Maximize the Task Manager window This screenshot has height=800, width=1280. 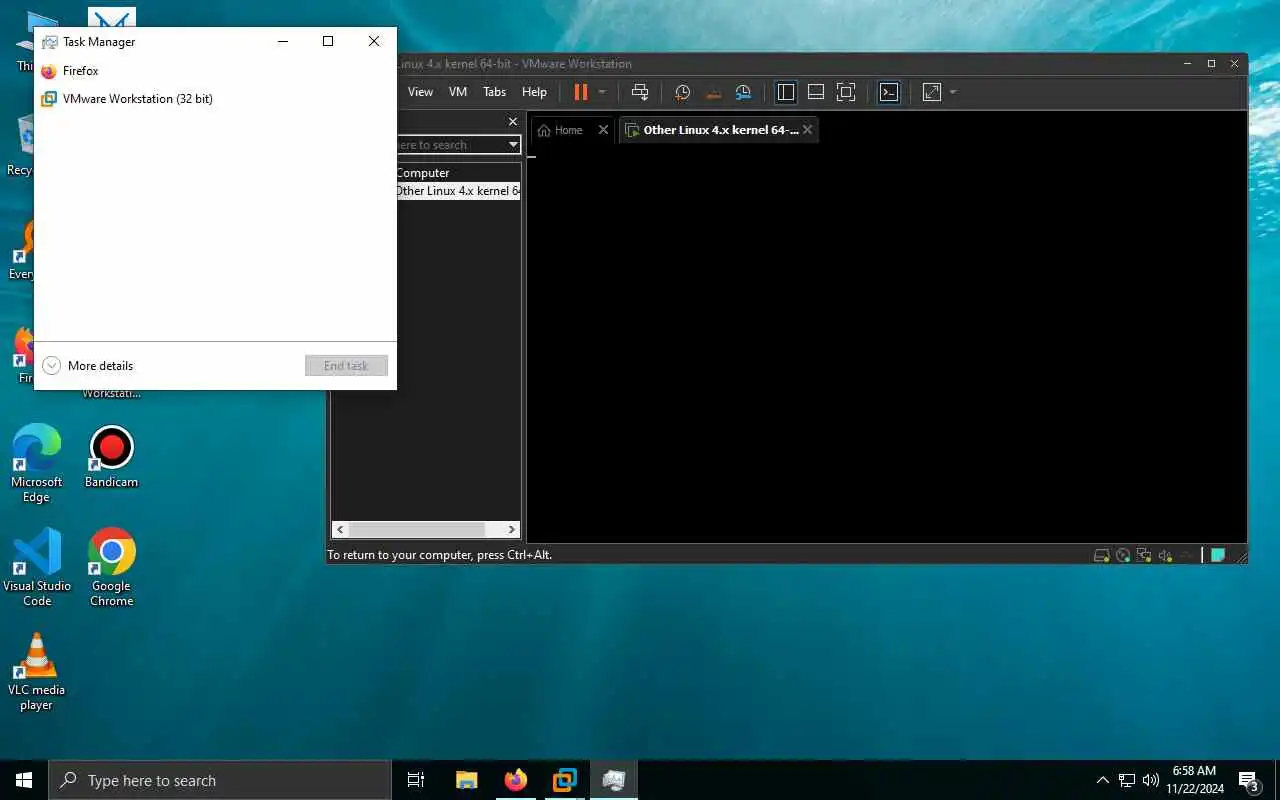pos(328,41)
